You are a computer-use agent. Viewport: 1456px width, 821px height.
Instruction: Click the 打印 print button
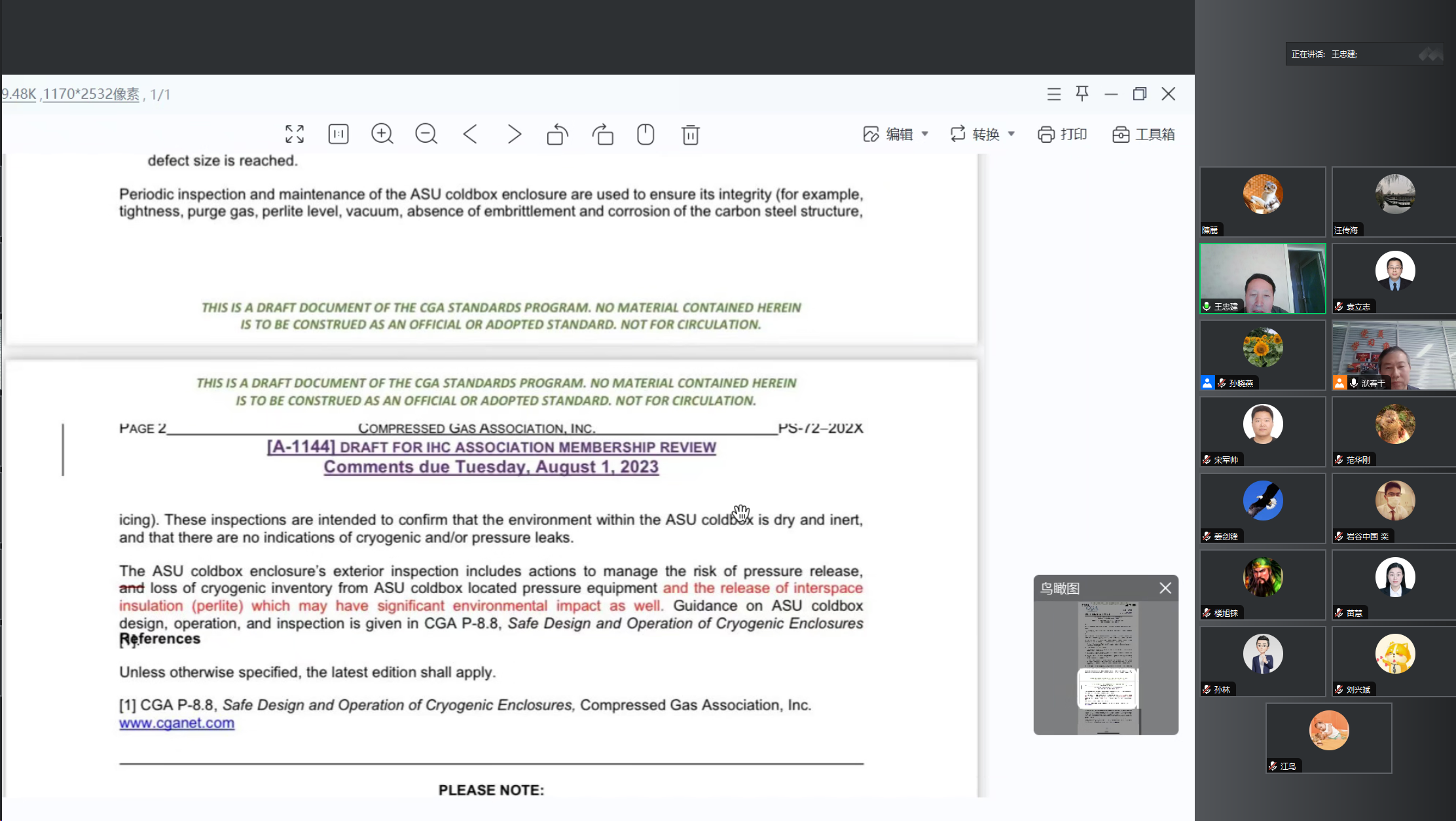(1062, 134)
